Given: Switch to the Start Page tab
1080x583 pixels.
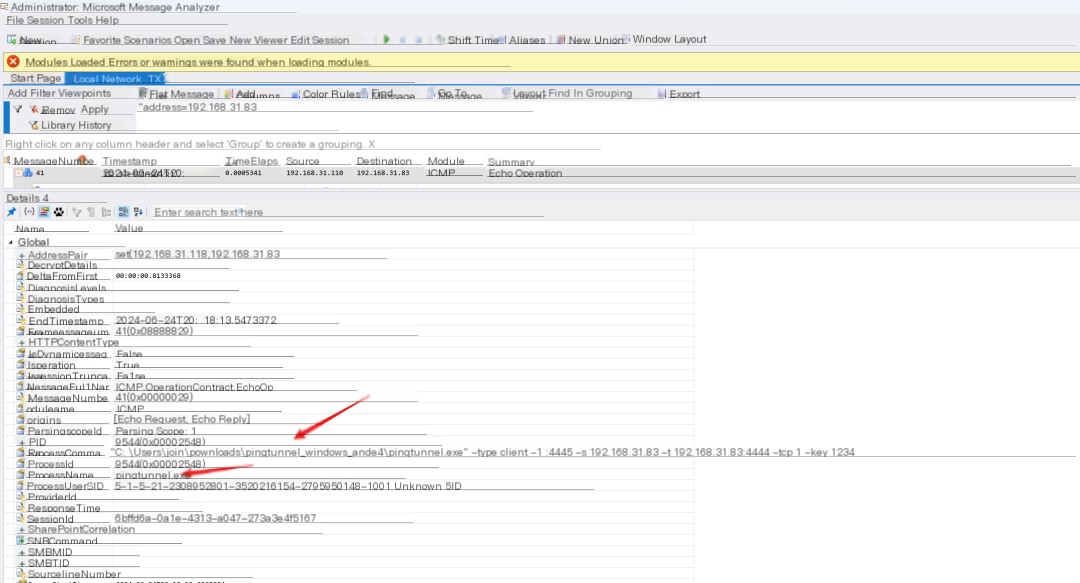Looking at the screenshot, I should (x=36, y=79).
